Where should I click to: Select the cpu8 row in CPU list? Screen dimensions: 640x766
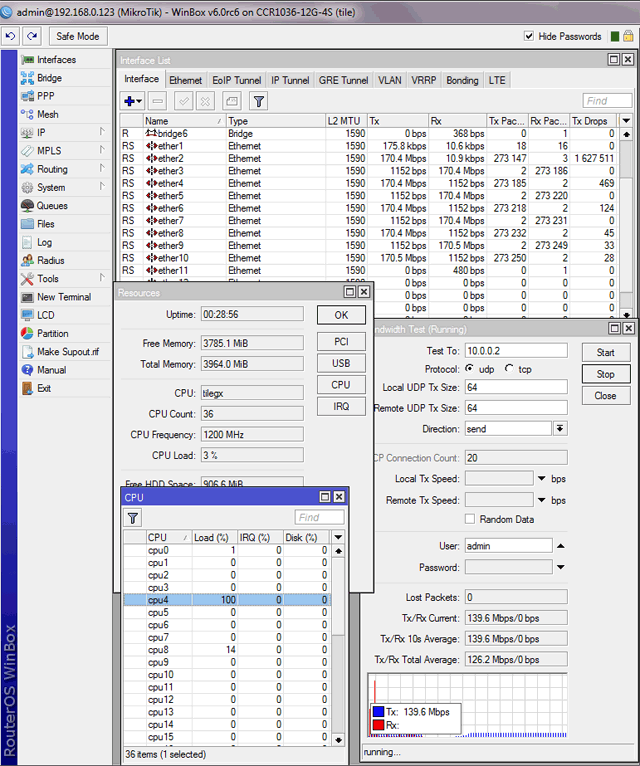pos(227,650)
